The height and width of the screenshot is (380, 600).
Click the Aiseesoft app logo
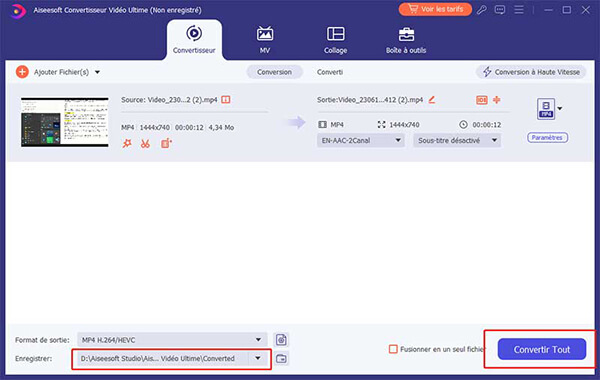pos(17,10)
